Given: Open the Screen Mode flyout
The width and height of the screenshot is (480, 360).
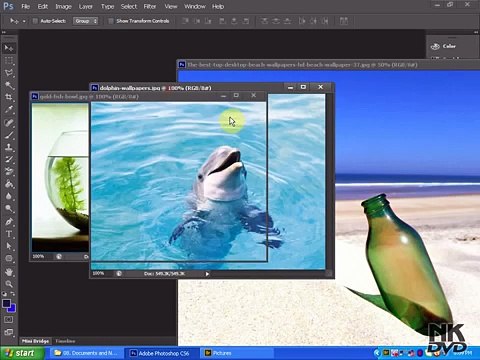Looking at the screenshot, I should 9,332.
